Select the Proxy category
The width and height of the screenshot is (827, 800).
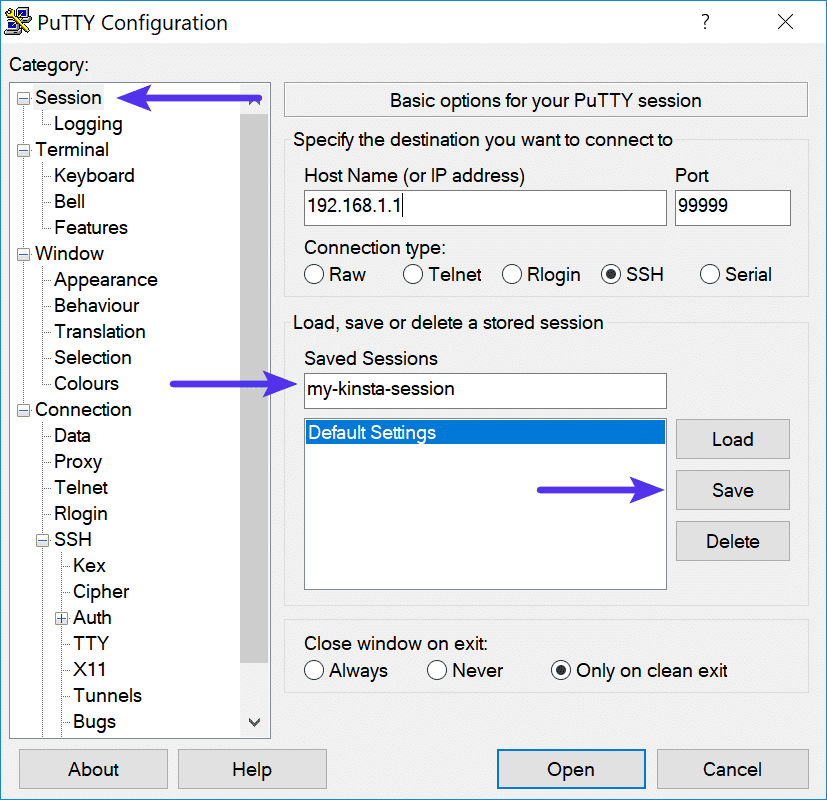click(77, 461)
